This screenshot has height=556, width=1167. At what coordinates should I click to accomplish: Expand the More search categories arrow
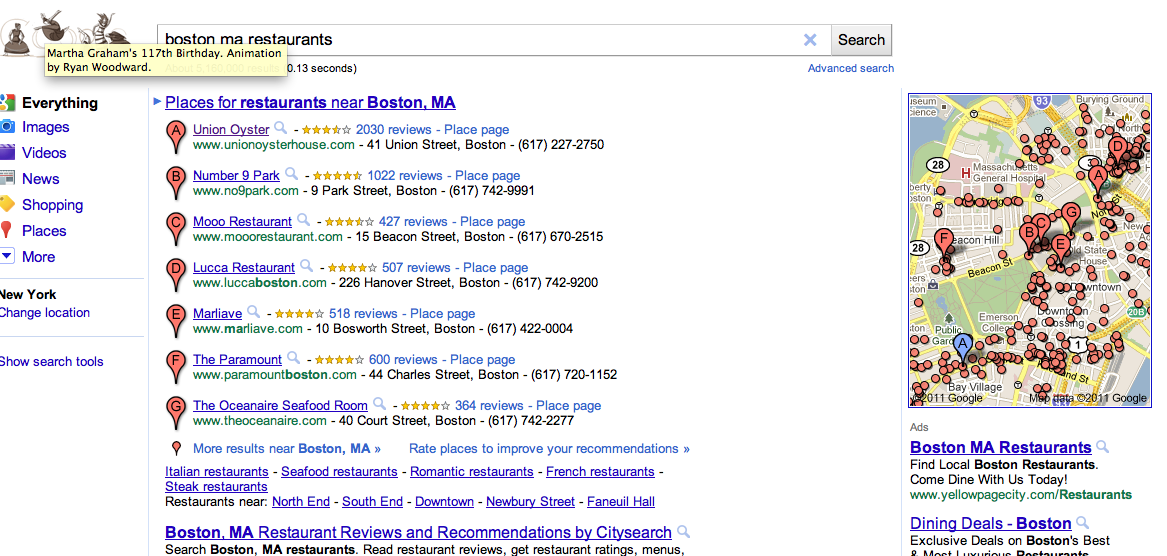tap(7, 257)
